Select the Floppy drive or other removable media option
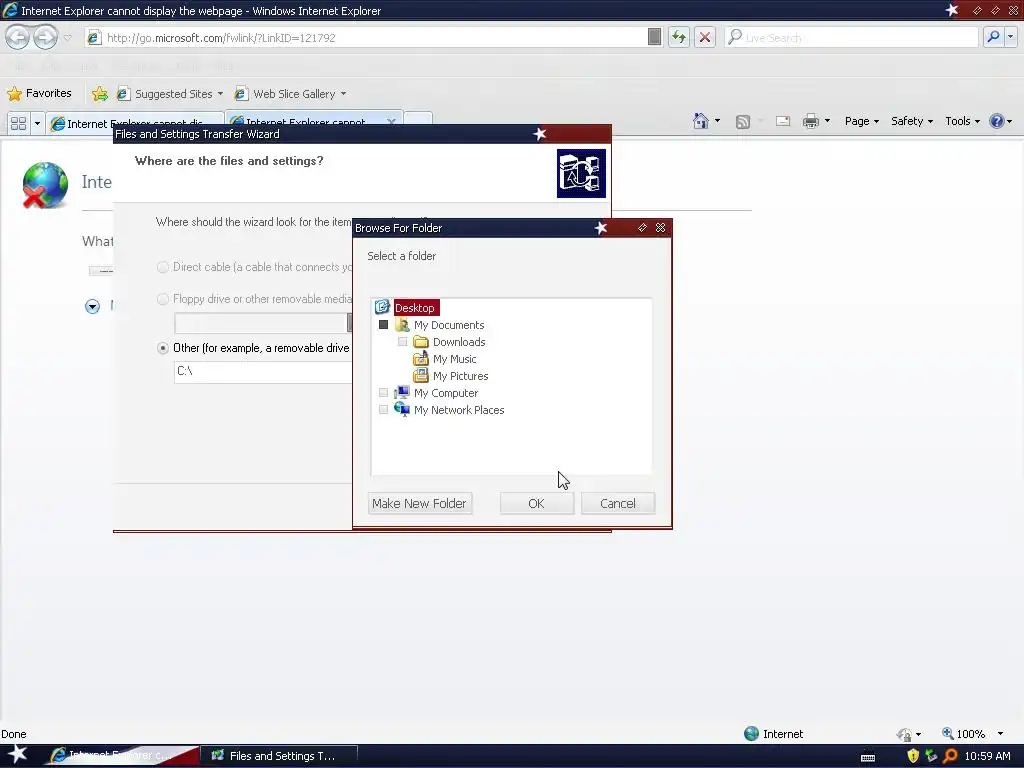 click(x=163, y=299)
